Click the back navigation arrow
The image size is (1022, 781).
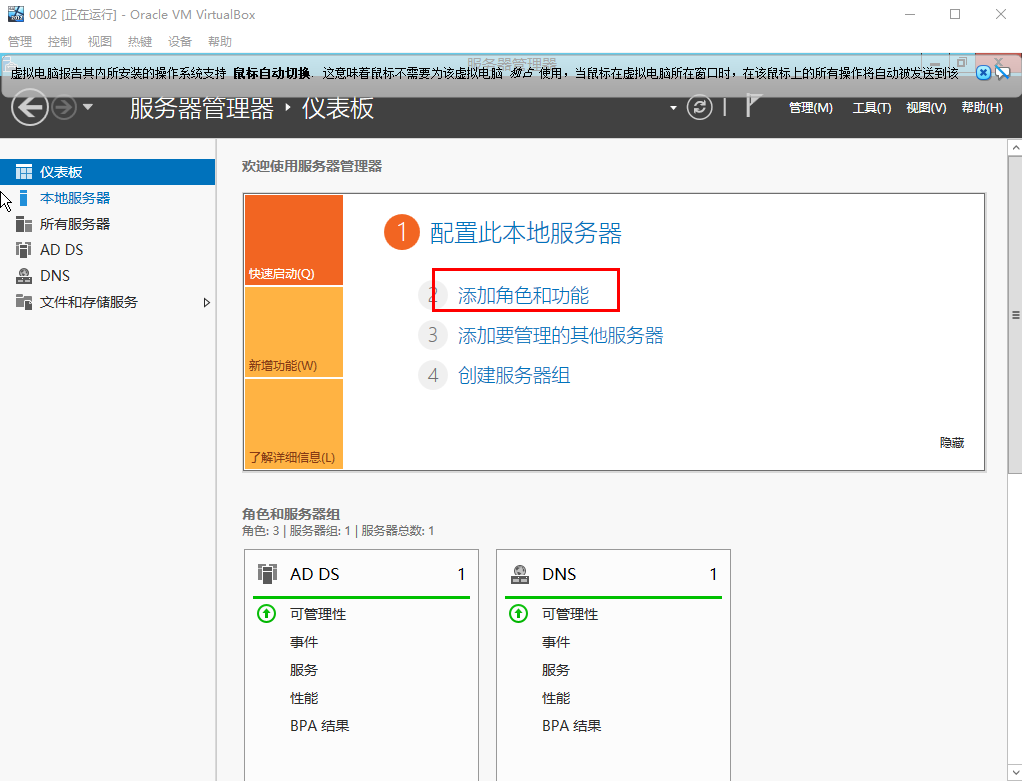tap(29, 107)
